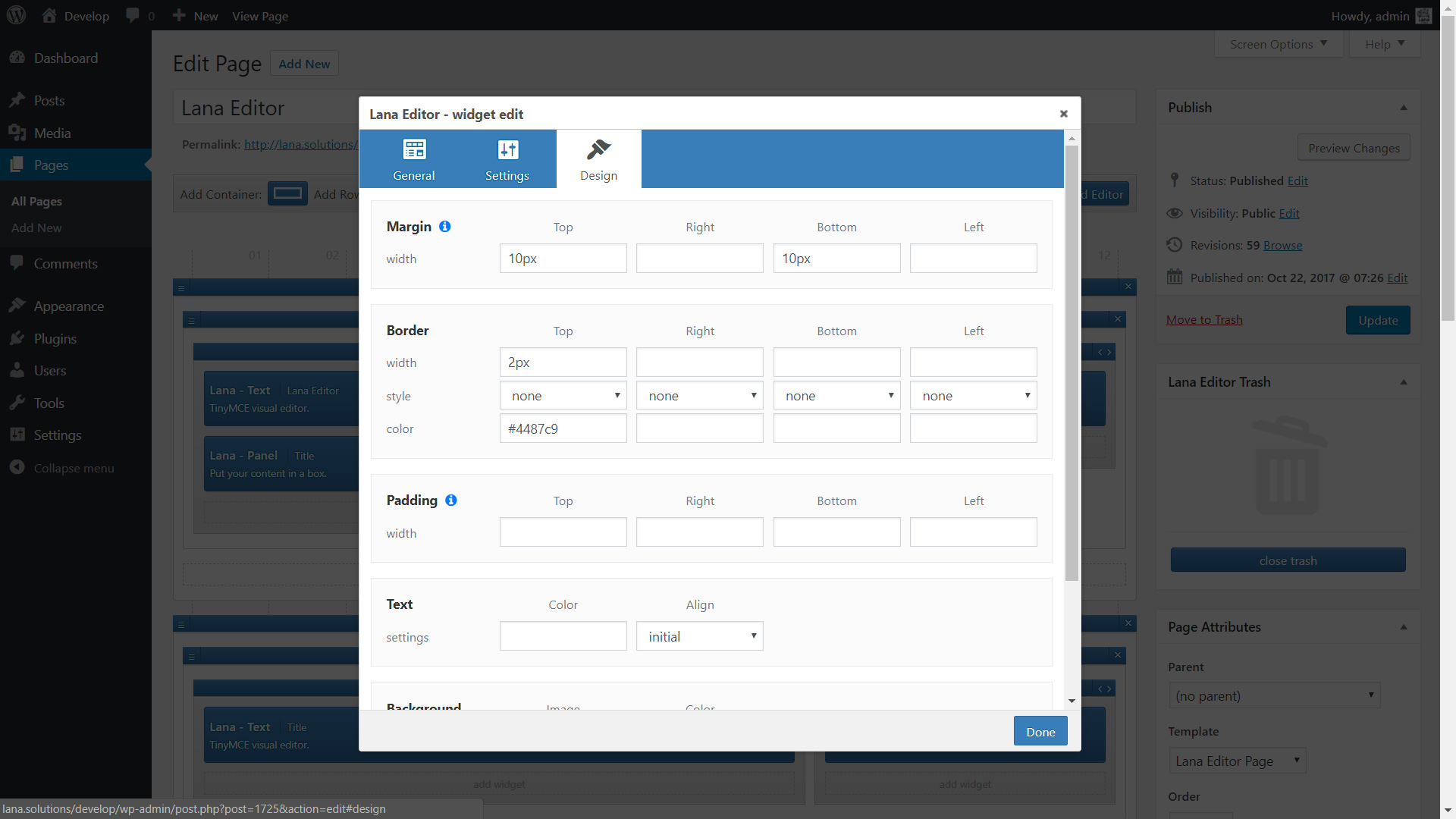Close the widget edit dialog

coord(1064,114)
